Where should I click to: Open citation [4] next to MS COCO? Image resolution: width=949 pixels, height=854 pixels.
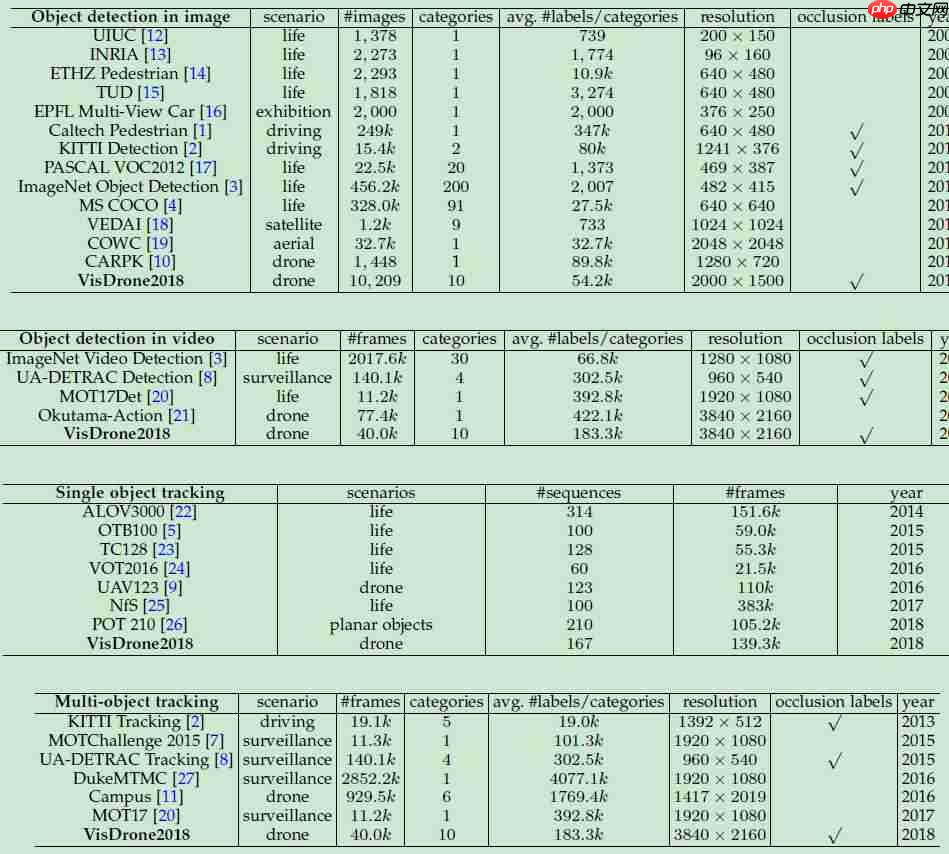click(172, 206)
